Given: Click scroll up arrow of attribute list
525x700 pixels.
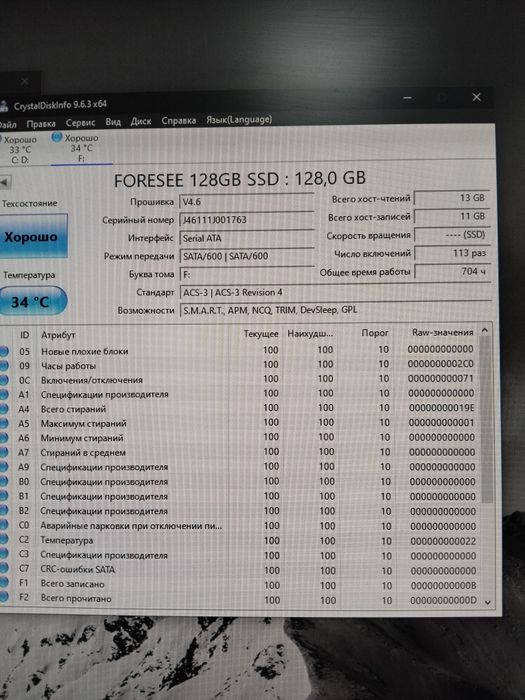Looking at the screenshot, I should click(484, 331).
